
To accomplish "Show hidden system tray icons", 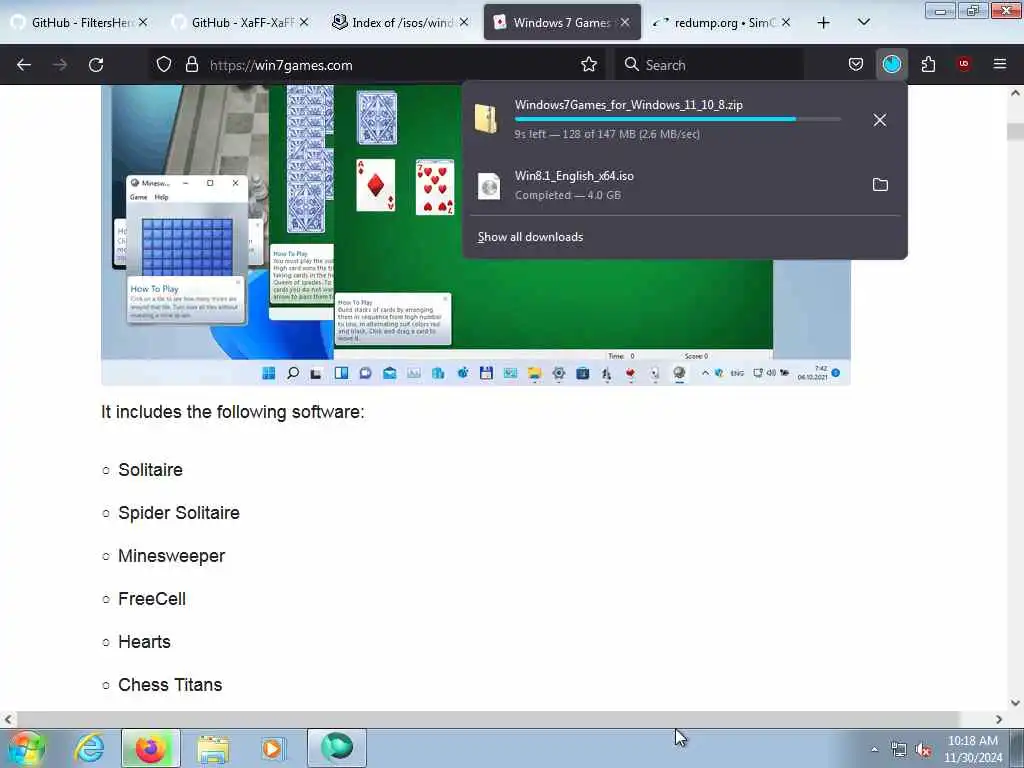I will click(874, 749).
